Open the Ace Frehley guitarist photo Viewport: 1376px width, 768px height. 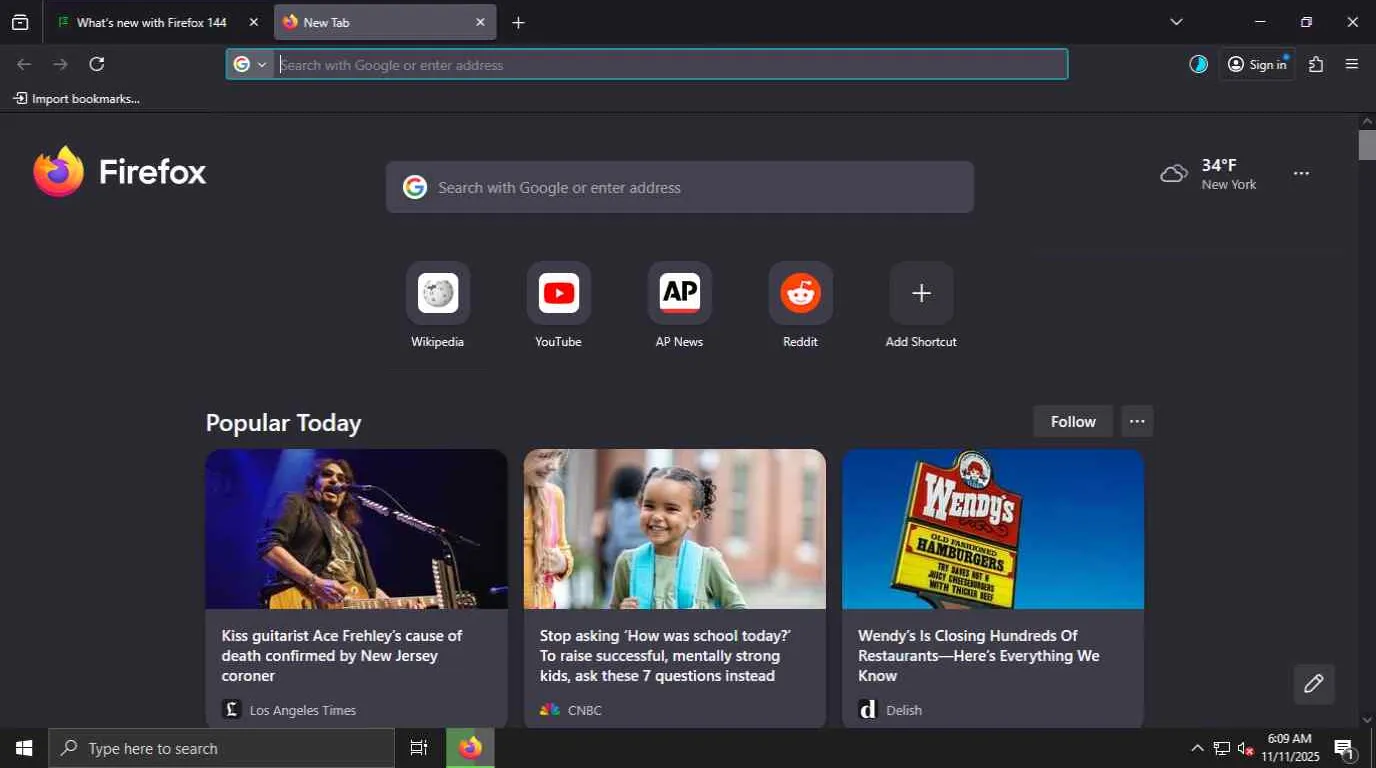(357, 529)
